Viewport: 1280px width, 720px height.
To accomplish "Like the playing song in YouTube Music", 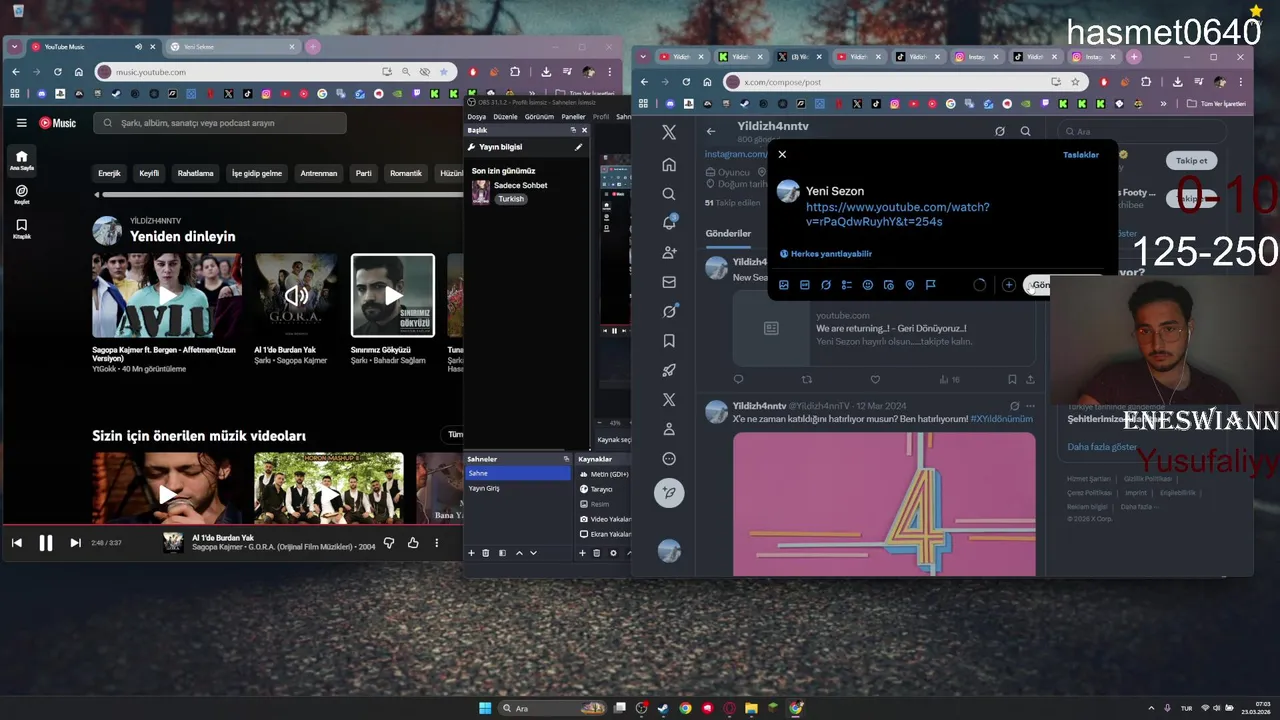I will tap(413, 543).
